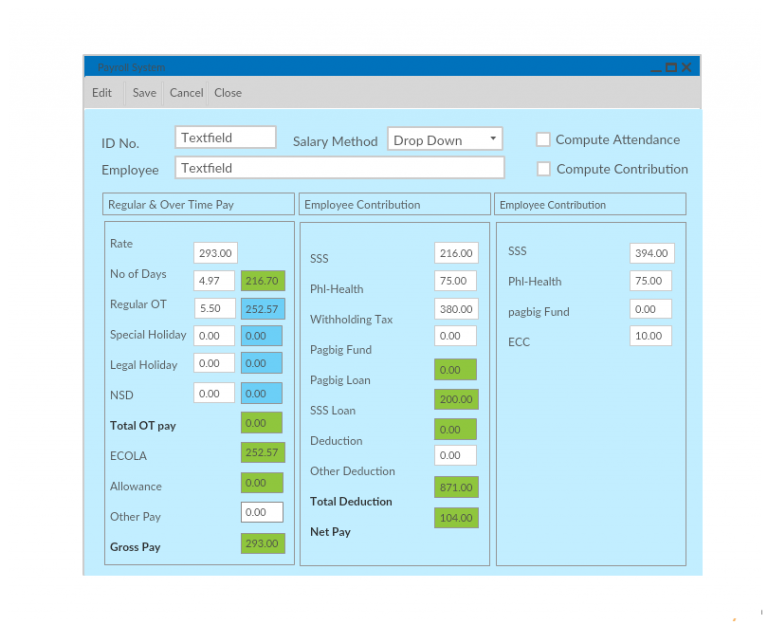Click the ID No. text field

[225, 138]
